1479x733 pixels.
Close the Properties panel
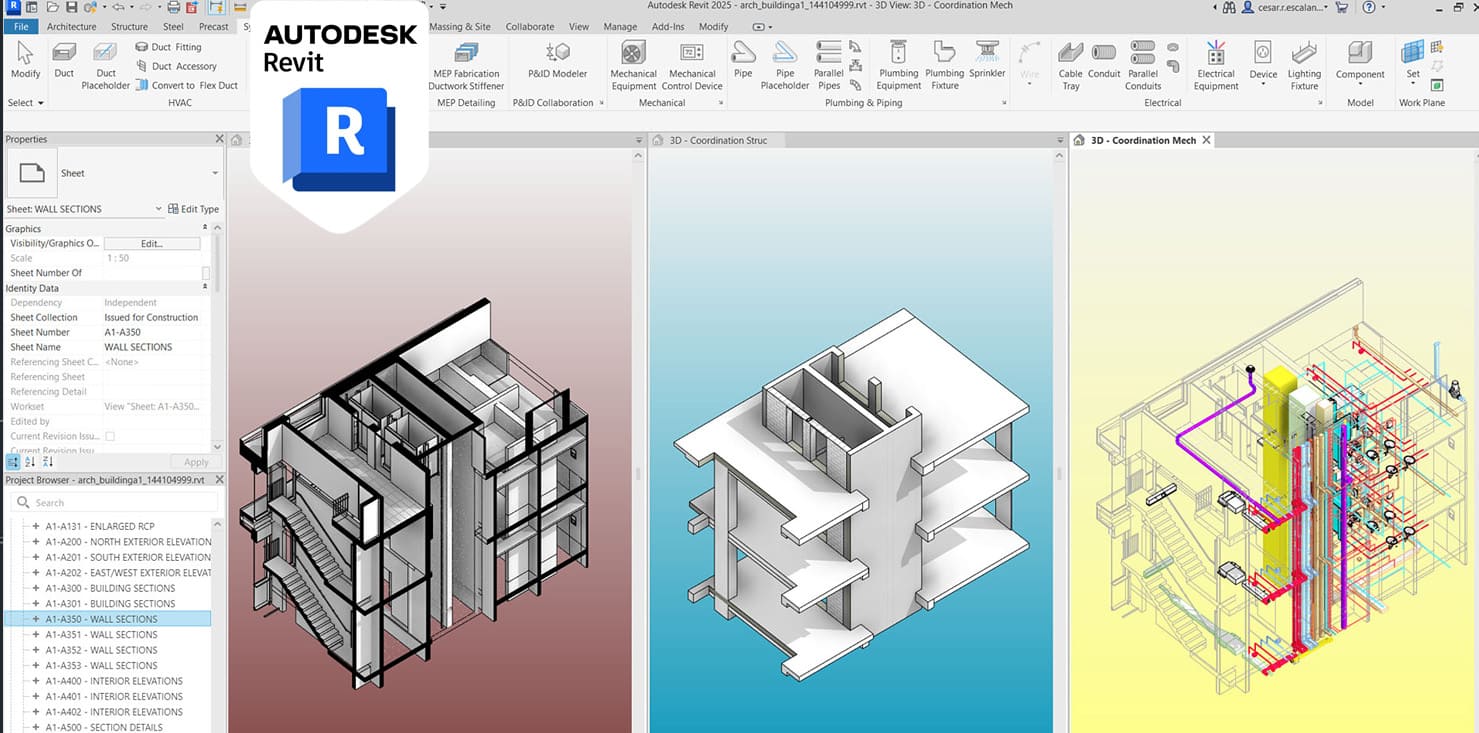pyautogui.click(x=219, y=139)
